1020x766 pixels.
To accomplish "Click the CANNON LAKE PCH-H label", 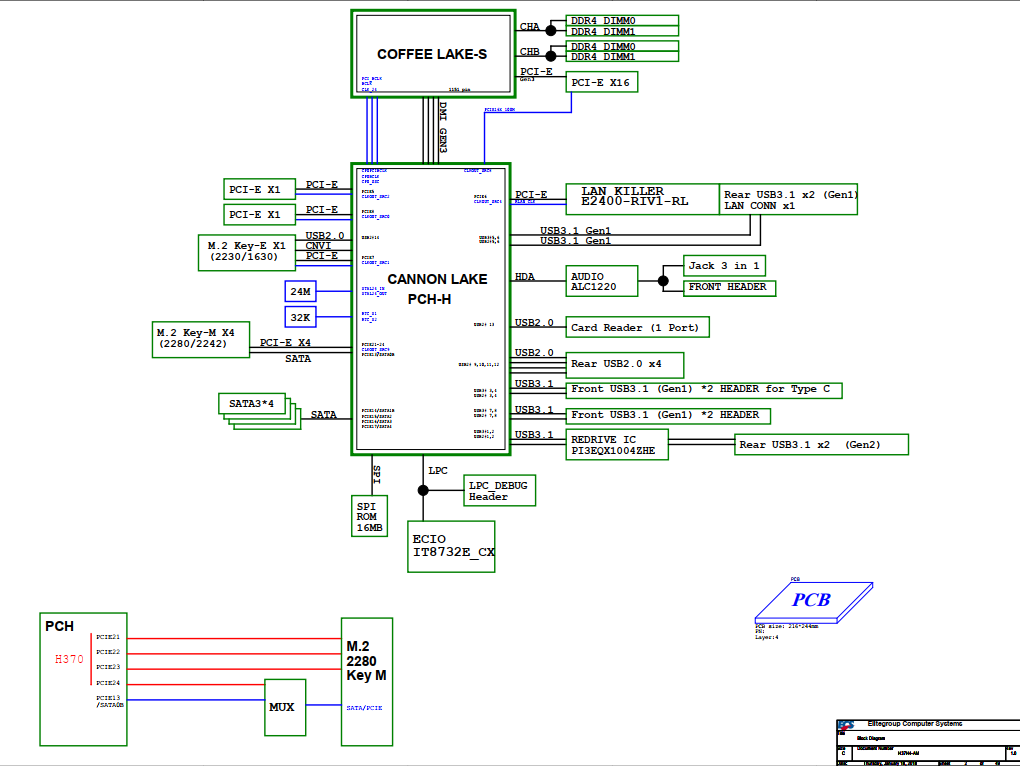I will click(436, 289).
